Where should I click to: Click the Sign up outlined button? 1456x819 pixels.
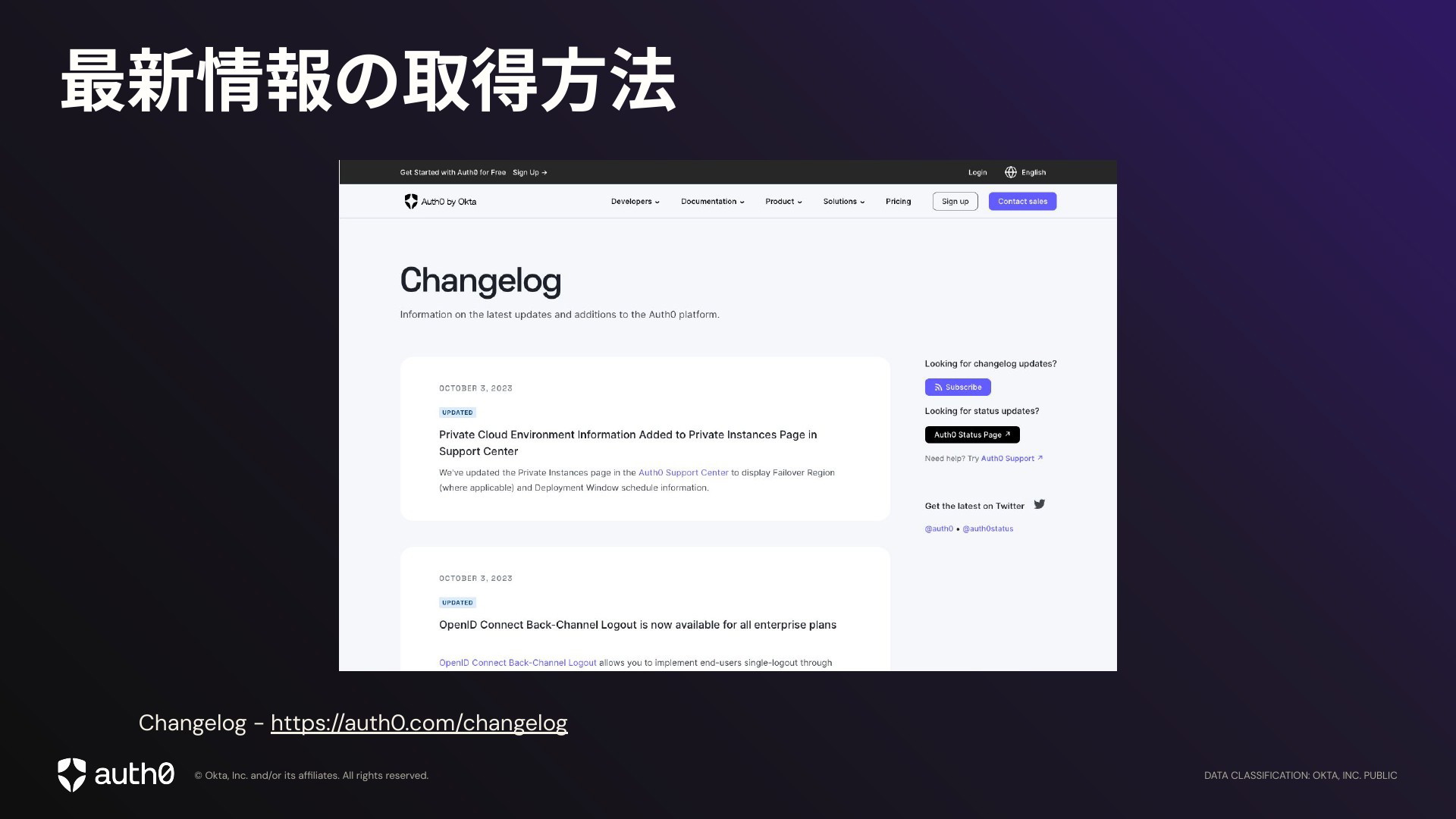pyautogui.click(x=955, y=202)
